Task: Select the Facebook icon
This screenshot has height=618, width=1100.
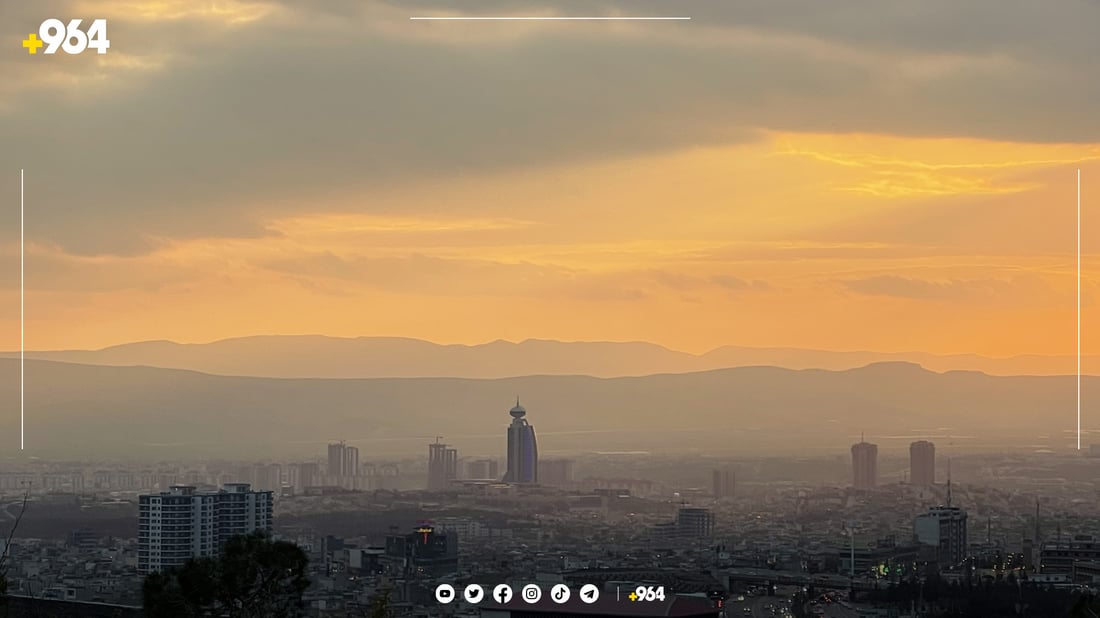Action: tap(503, 594)
